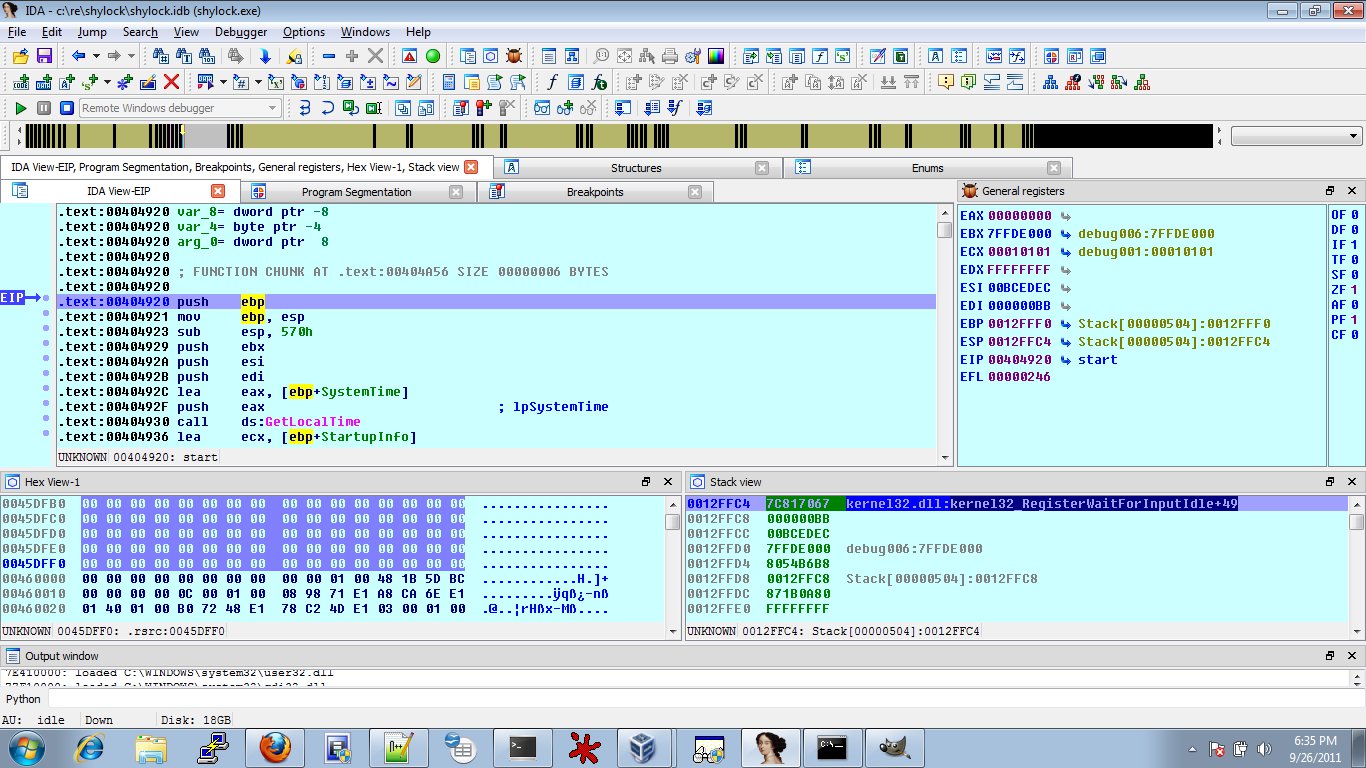Image resolution: width=1366 pixels, height=768 pixels.
Task: Open dropdown next to the # icon
Action: click(257, 82)
